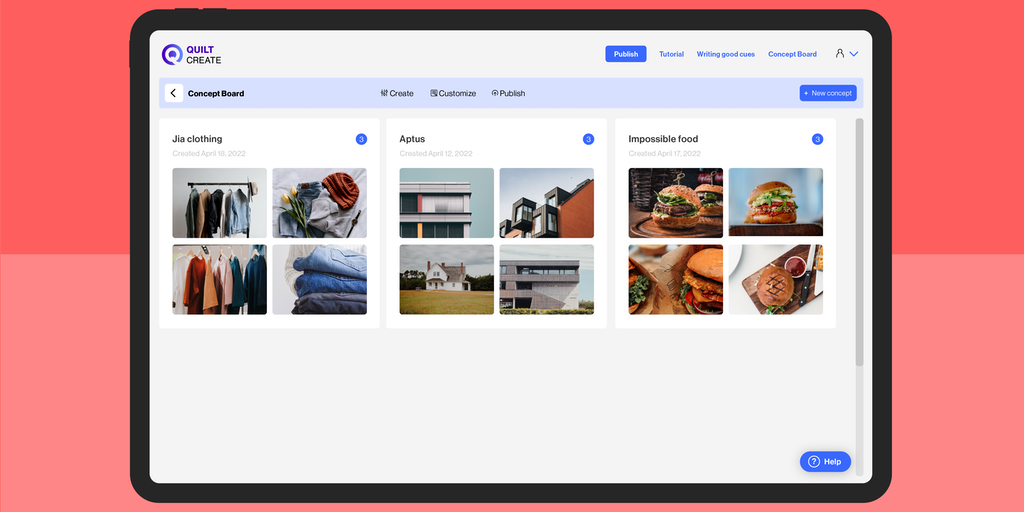Open the Tutorial link
1024x512 pixels.
pyautogui.click(x=671, y=54)
